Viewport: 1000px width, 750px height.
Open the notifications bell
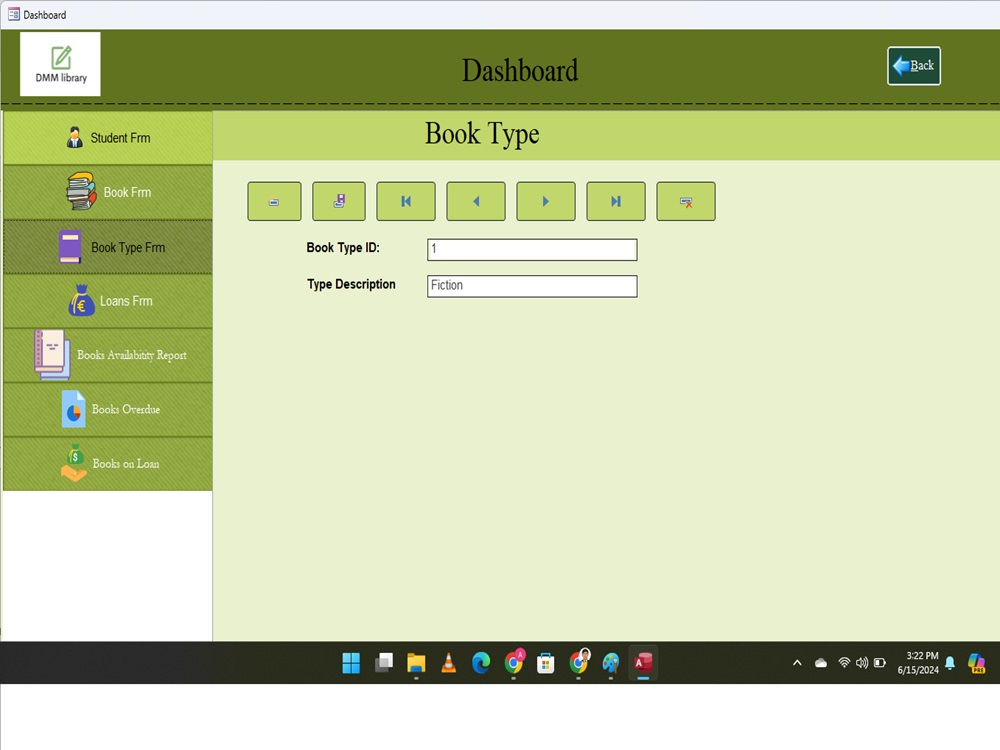950,663
